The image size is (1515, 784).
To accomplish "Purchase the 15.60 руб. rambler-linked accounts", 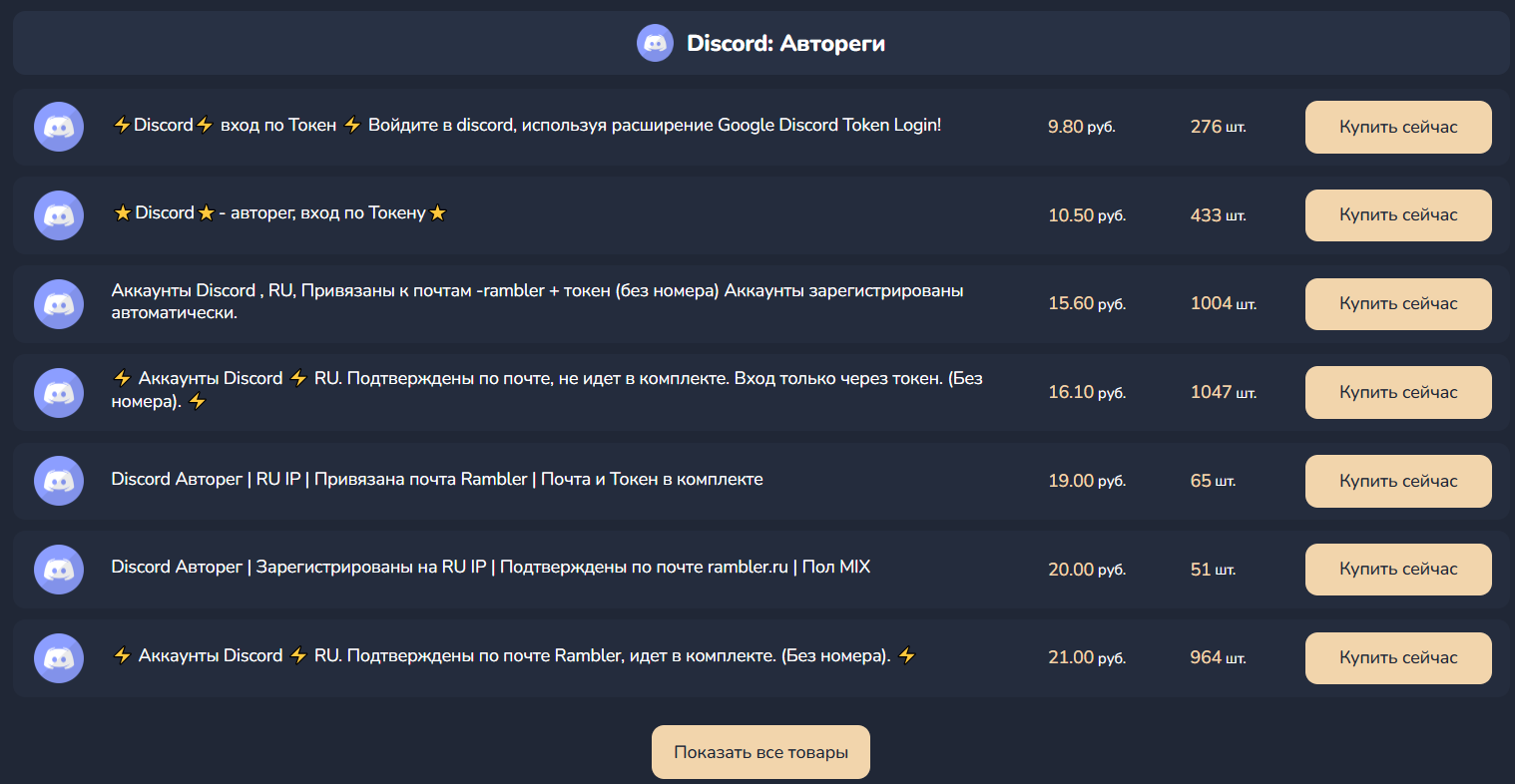I will tap(1397, 304).
